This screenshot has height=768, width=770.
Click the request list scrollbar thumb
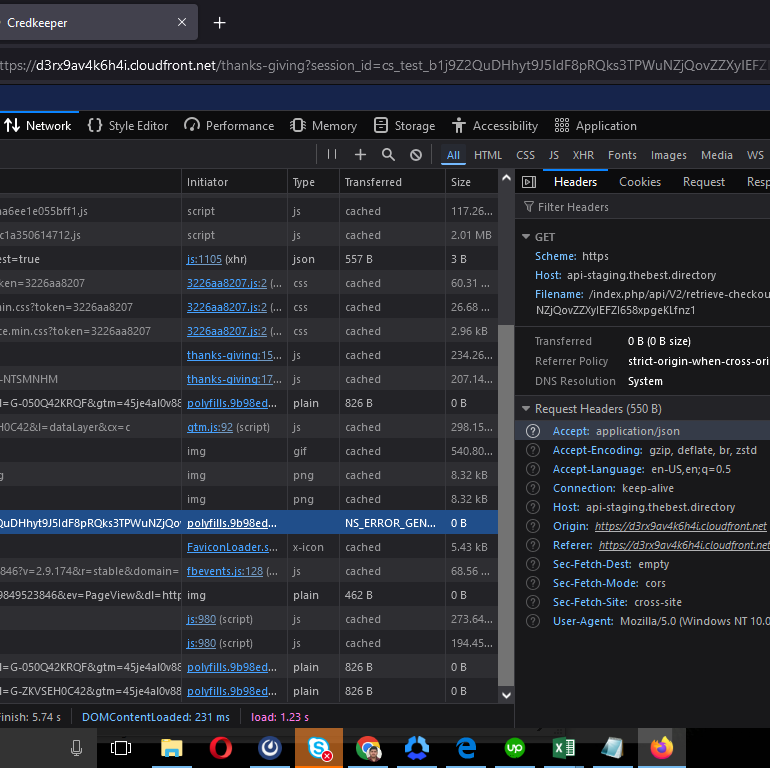[x=506, y=506]
